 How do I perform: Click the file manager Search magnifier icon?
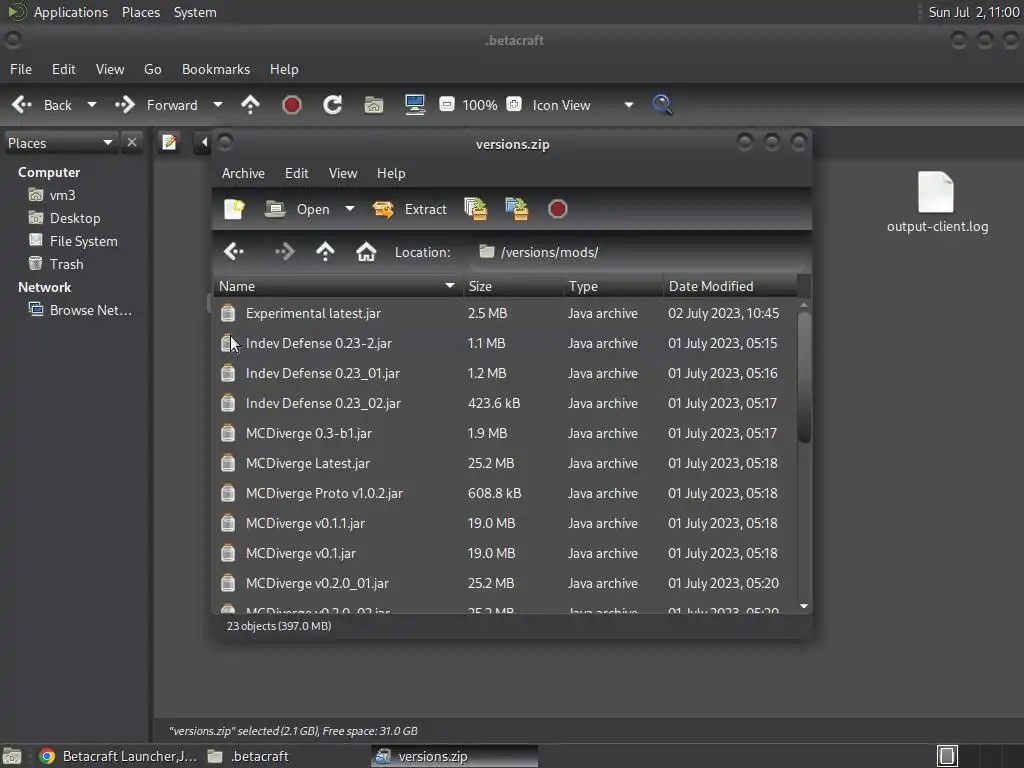click(662, 104)
